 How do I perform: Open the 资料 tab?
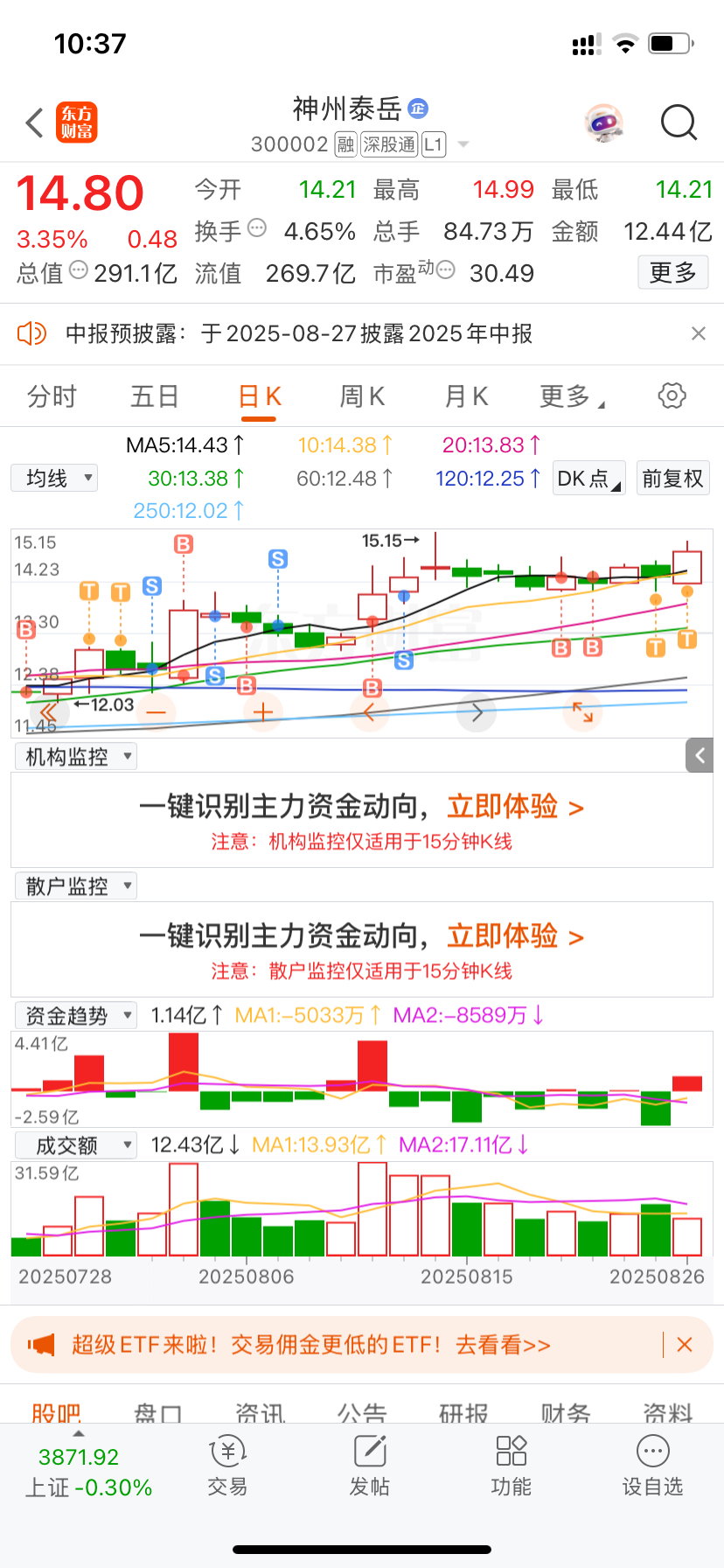[x=668, y=1412]
